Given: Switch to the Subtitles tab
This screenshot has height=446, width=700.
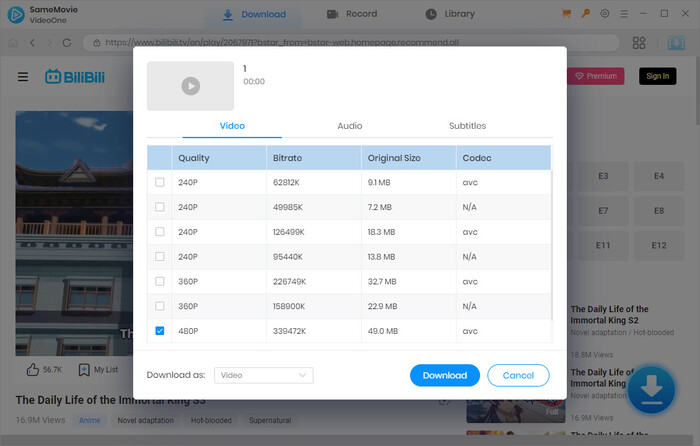Looking at the screenshot, I should point(467,126).
